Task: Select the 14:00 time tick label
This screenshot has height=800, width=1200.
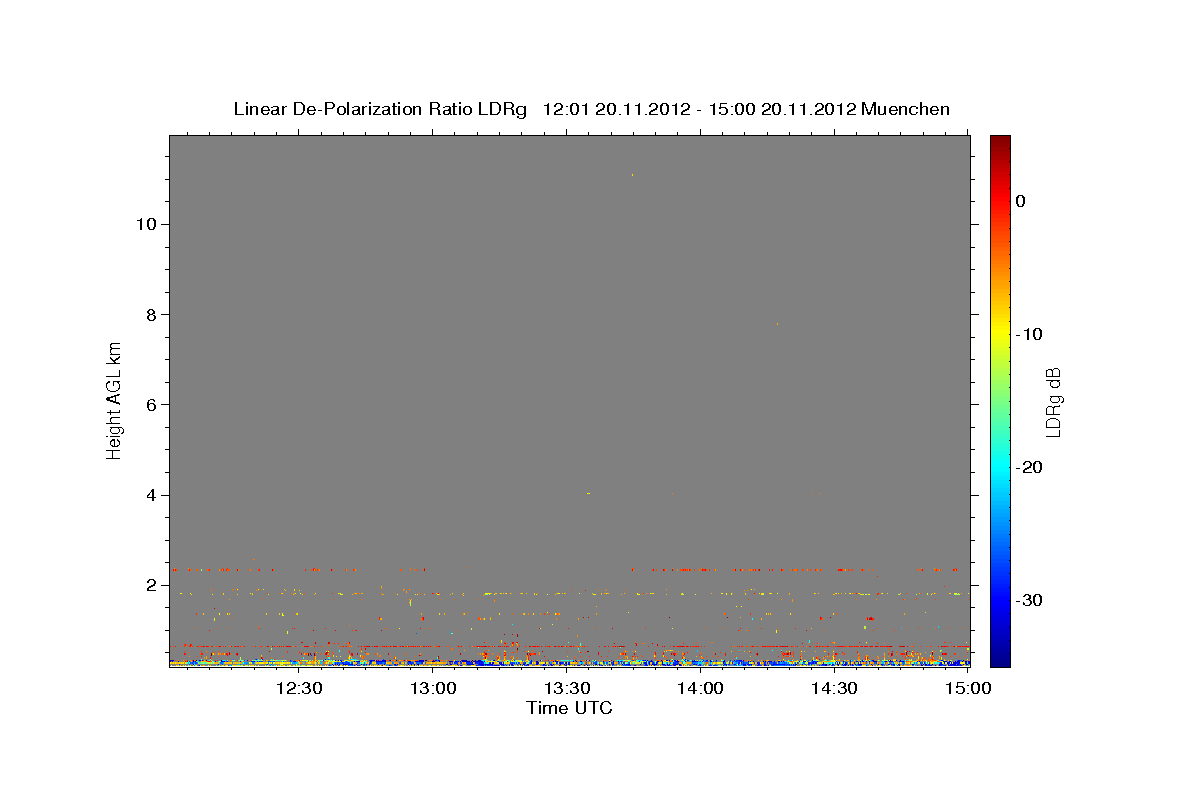Action: (700, 688)
